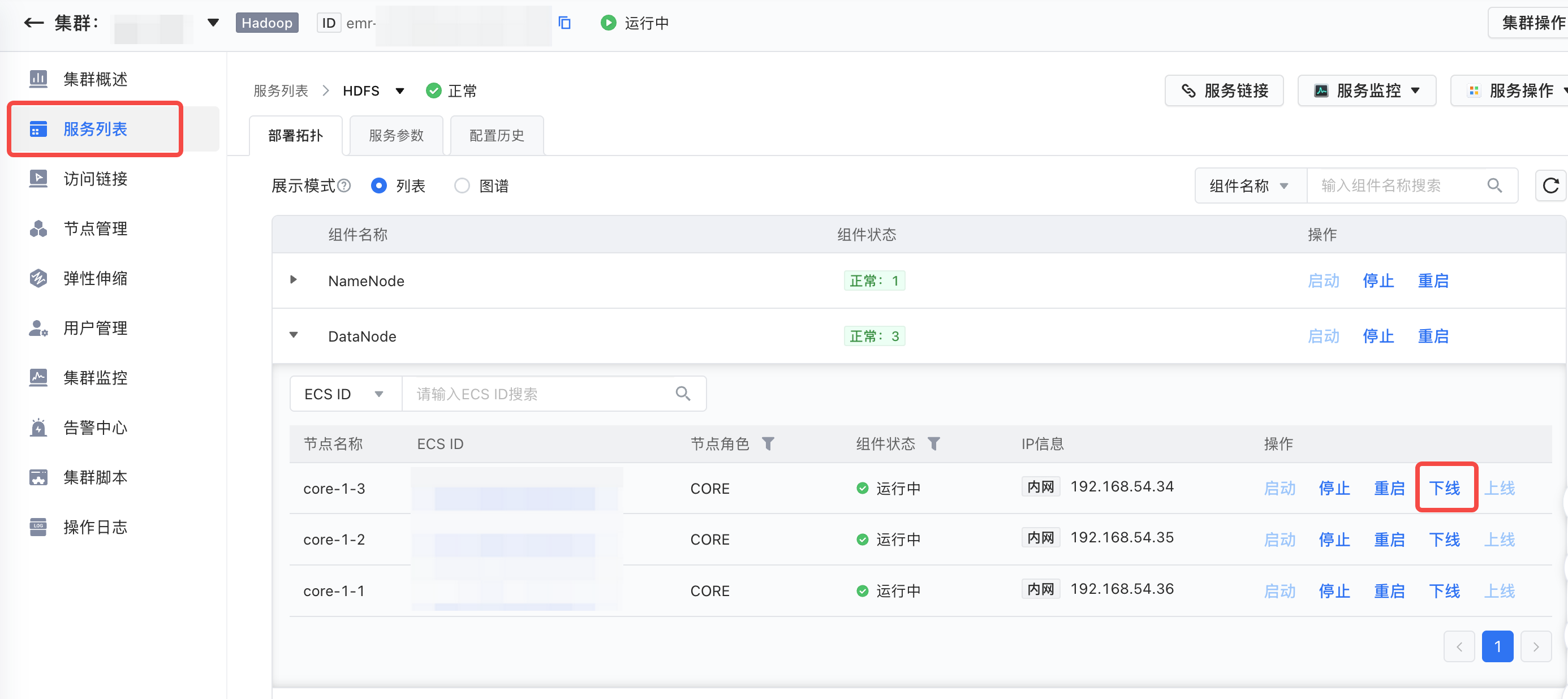Open 集群概述 in the sidebar
Image resolution: width=1568 pixels, height=699 pixels.
tap(95, 79)
